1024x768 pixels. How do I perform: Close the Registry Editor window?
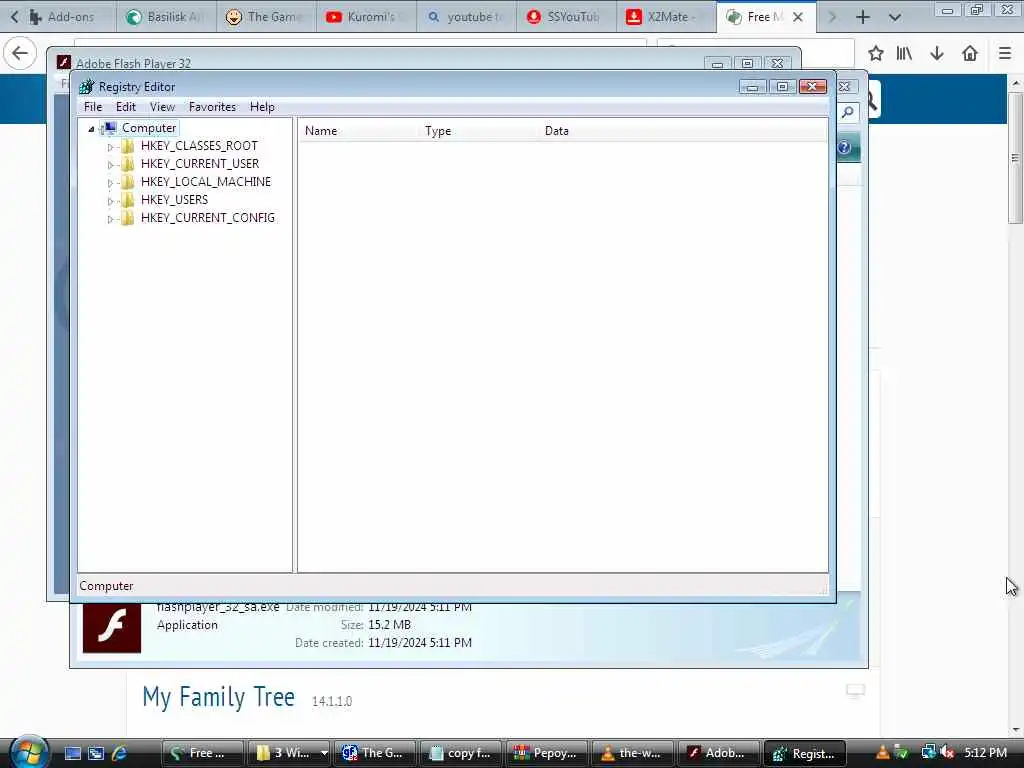point(812,86)
